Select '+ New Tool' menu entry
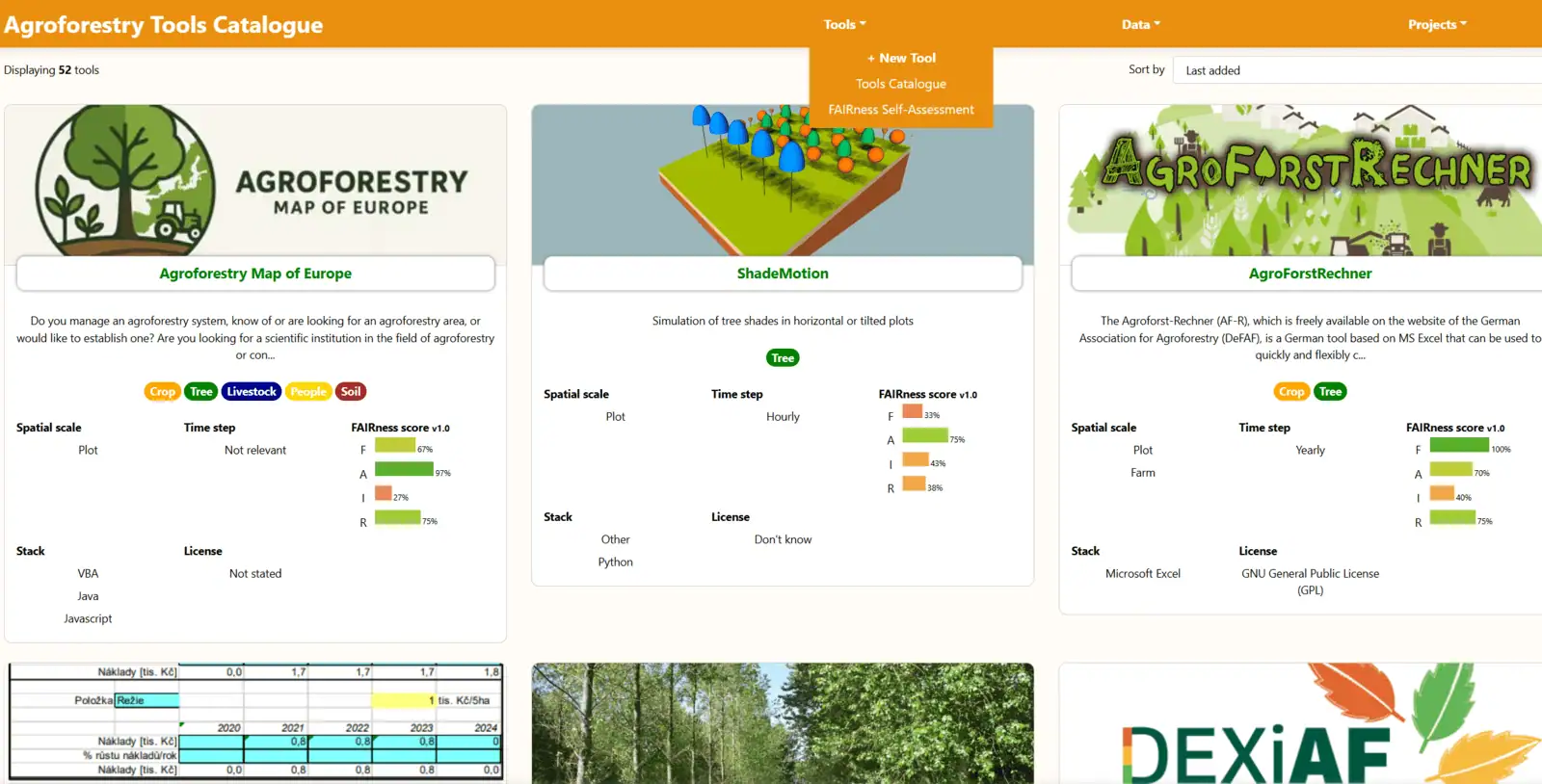Screen dimensions: 1542x784 pos(901,58)
